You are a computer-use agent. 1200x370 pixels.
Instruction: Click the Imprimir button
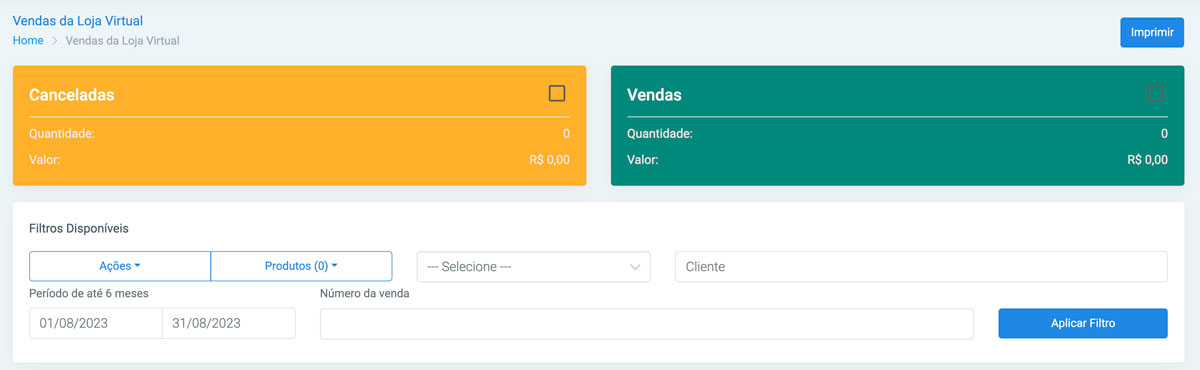click(1152, 32)
